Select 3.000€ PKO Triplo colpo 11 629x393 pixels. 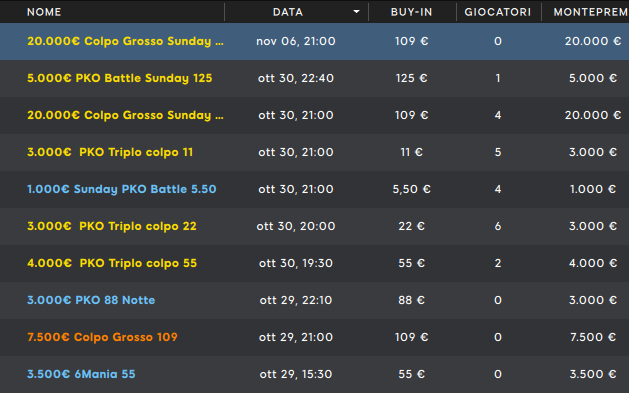[314, 152]
